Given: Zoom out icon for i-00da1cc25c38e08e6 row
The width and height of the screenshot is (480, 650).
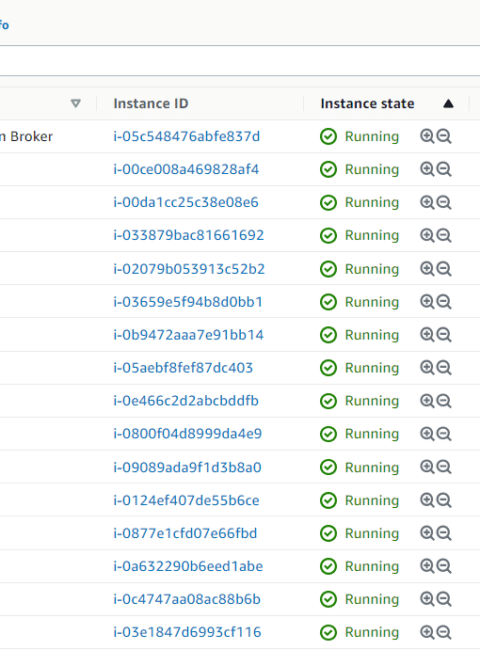Looking at the screenshot, I should pos(444,202).
